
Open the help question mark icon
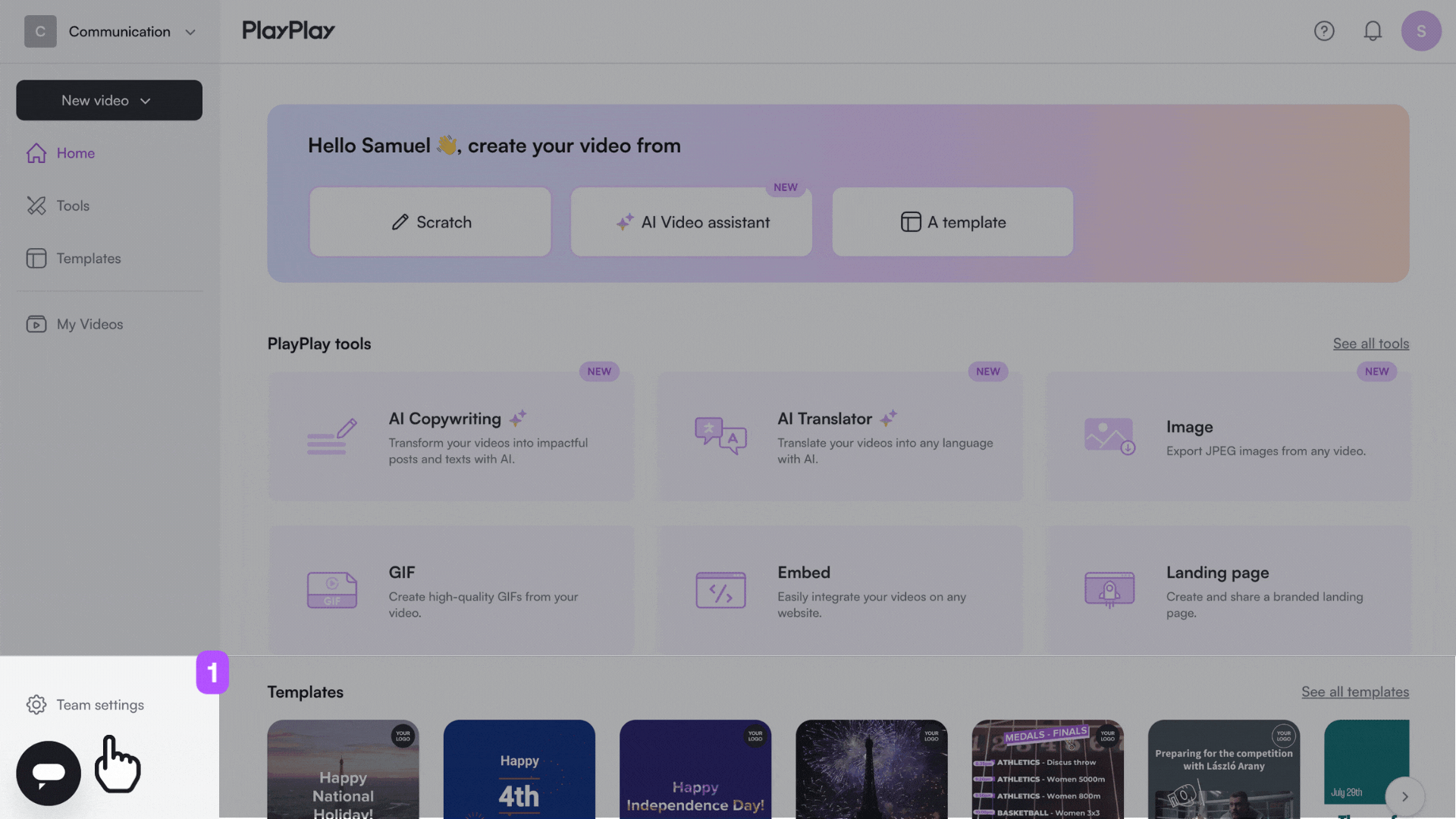tap(1324, 31)
